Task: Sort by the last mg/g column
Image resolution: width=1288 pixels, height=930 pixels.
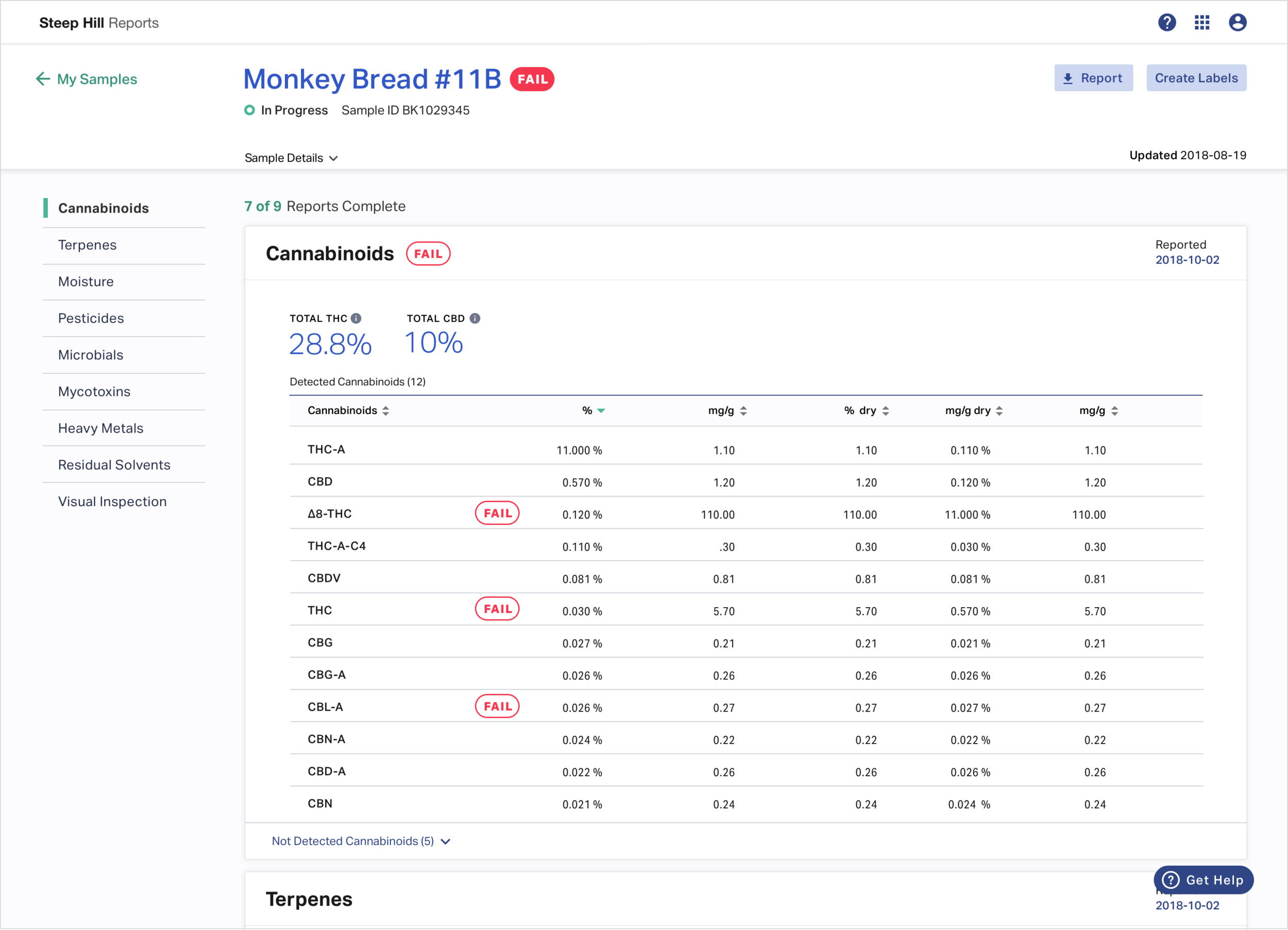Action: point(1114,410)
